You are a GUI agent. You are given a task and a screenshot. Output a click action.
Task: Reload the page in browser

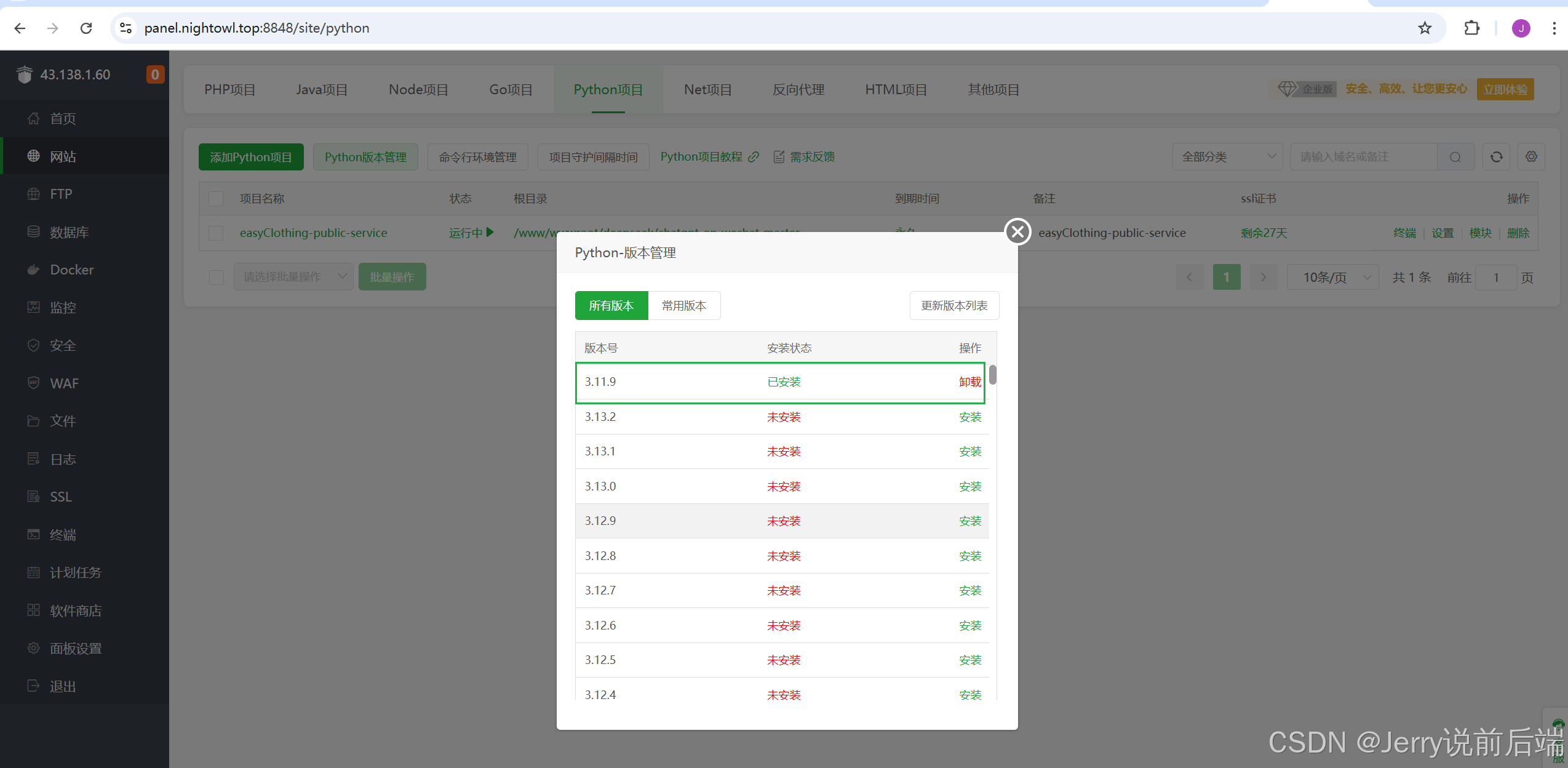coord(86,28)
